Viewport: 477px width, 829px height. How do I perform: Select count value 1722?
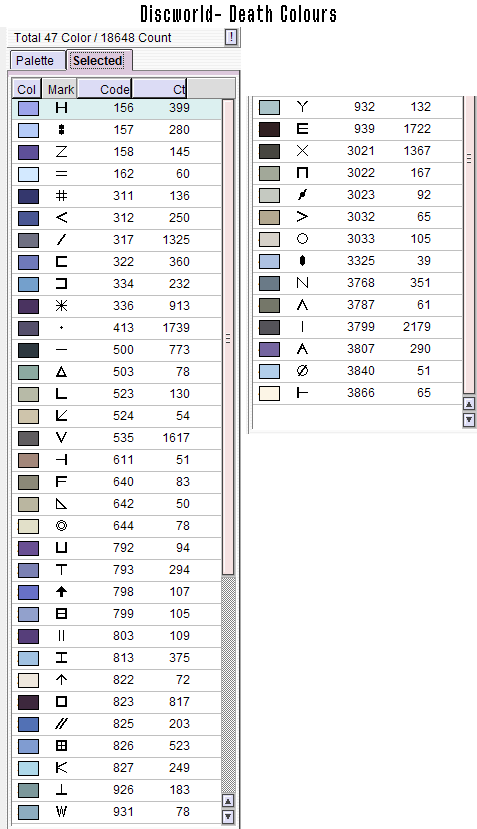pyautogui.click(x=417, y=129)
